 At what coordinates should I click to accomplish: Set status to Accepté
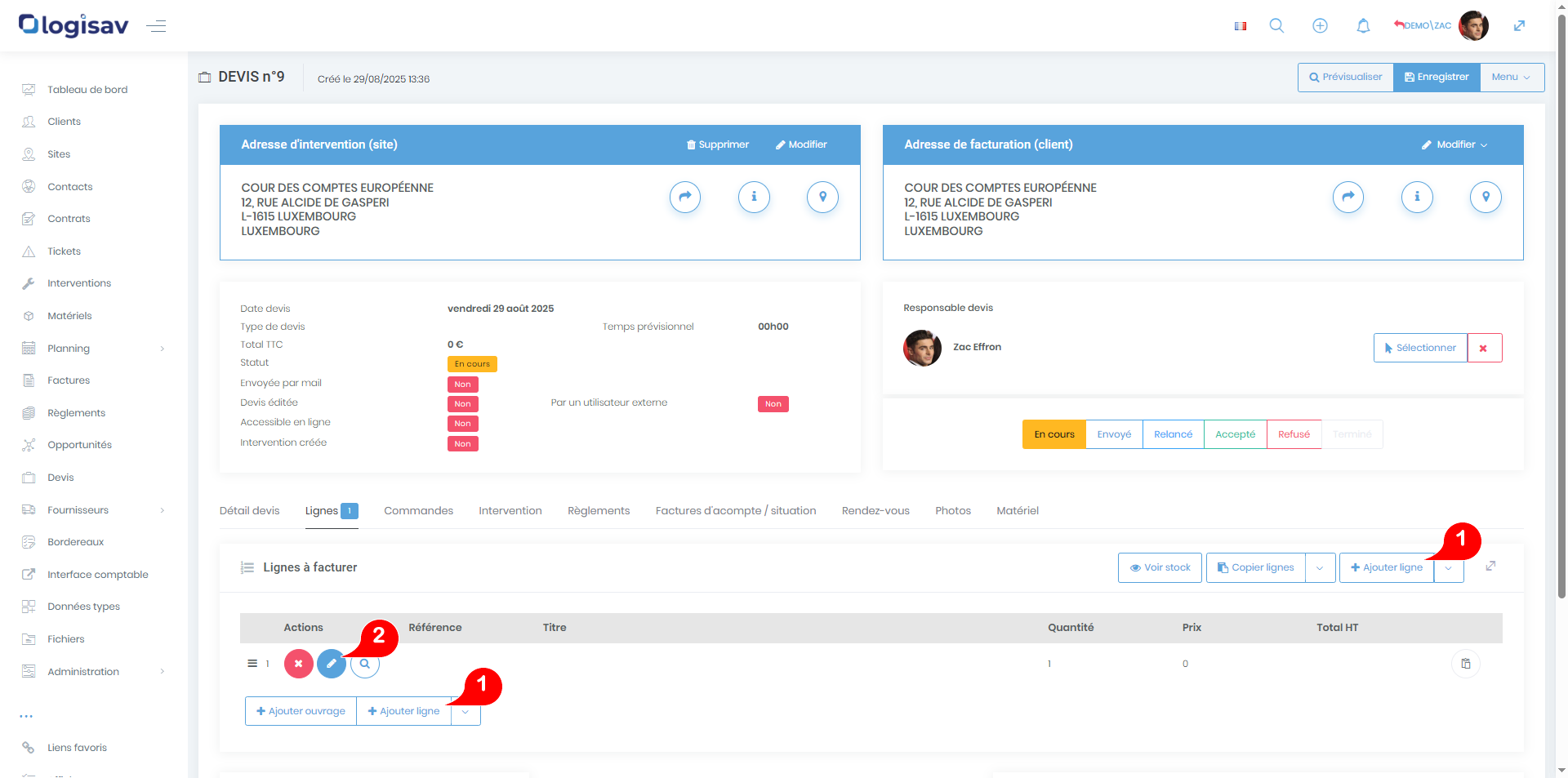click(x=1235, y=434)
